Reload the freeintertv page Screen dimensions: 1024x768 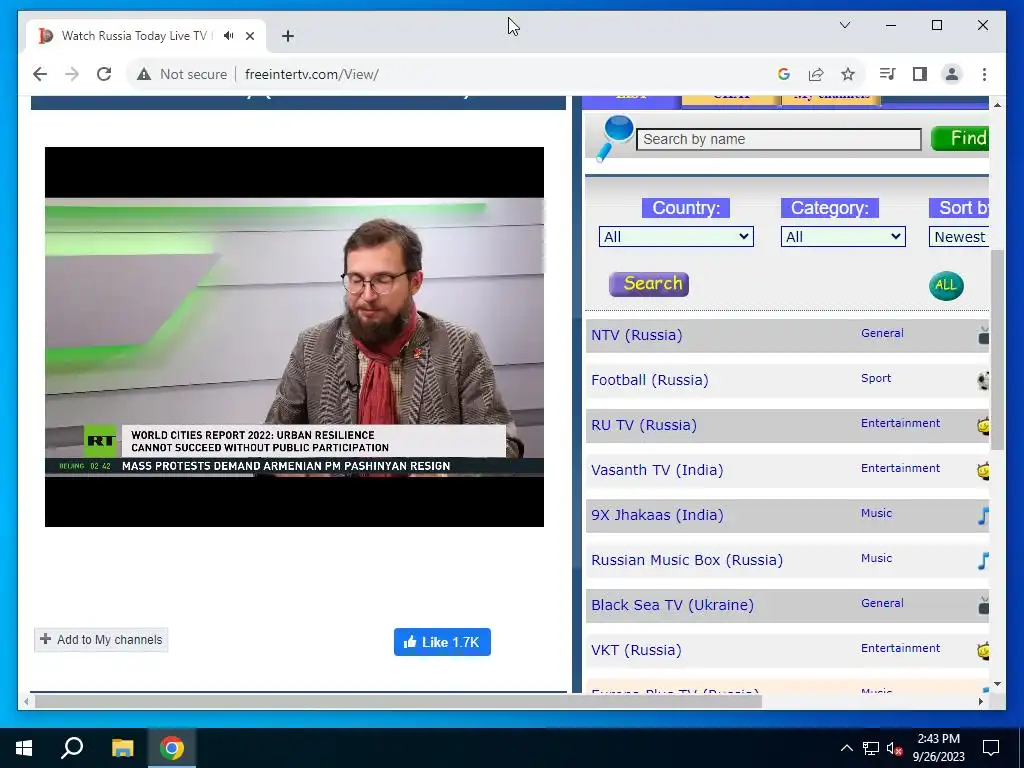tap(104, 74)
